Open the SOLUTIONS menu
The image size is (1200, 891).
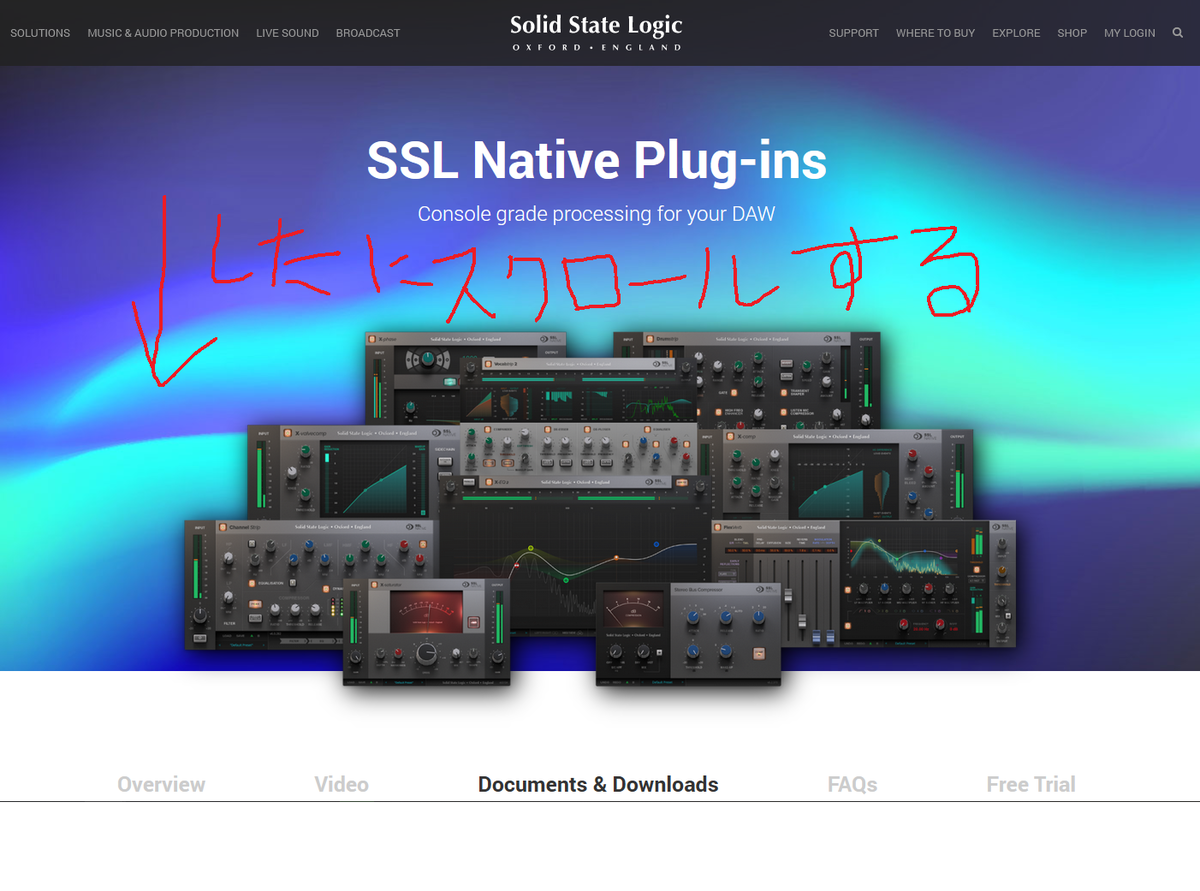(40, 32)
